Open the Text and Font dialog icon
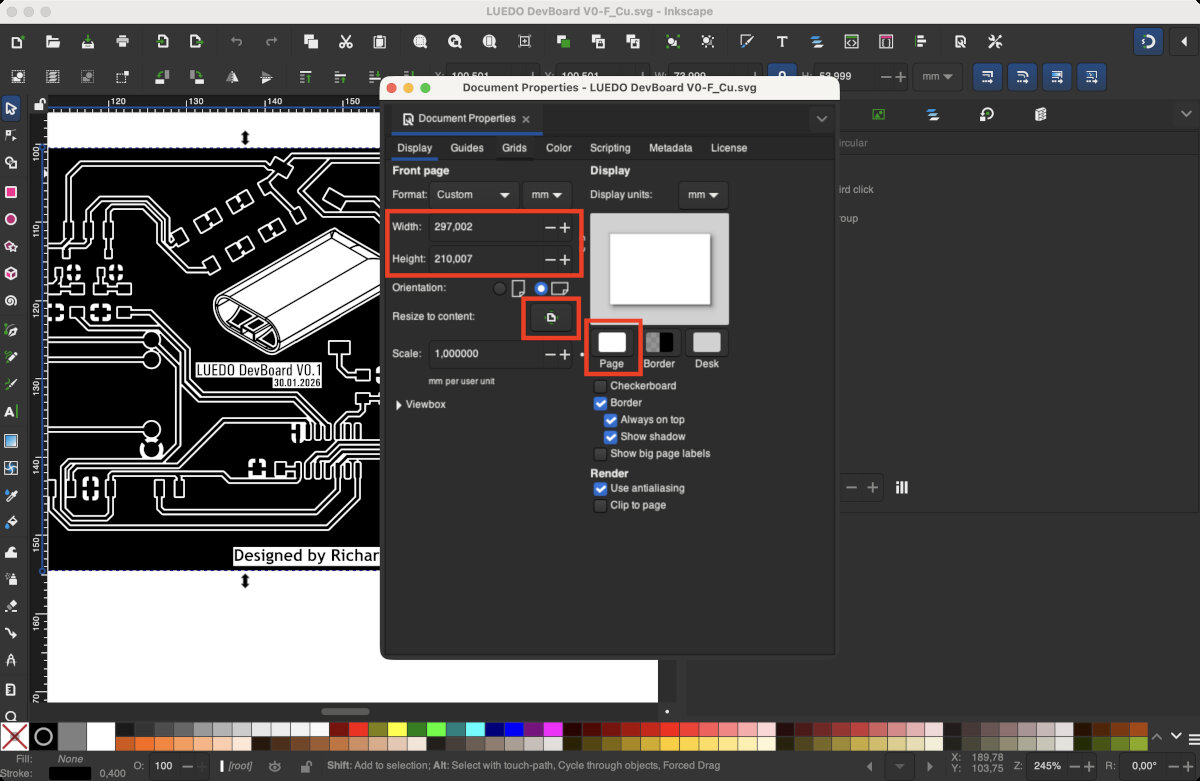Screen dimensions: 1200x781 click(782, 42)
